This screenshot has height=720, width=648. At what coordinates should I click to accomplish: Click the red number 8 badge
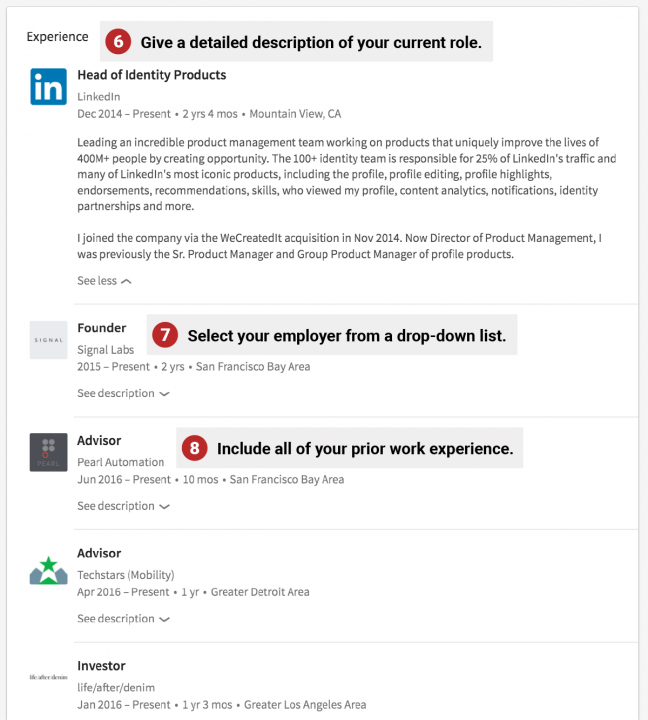click(x=195, y=449)
